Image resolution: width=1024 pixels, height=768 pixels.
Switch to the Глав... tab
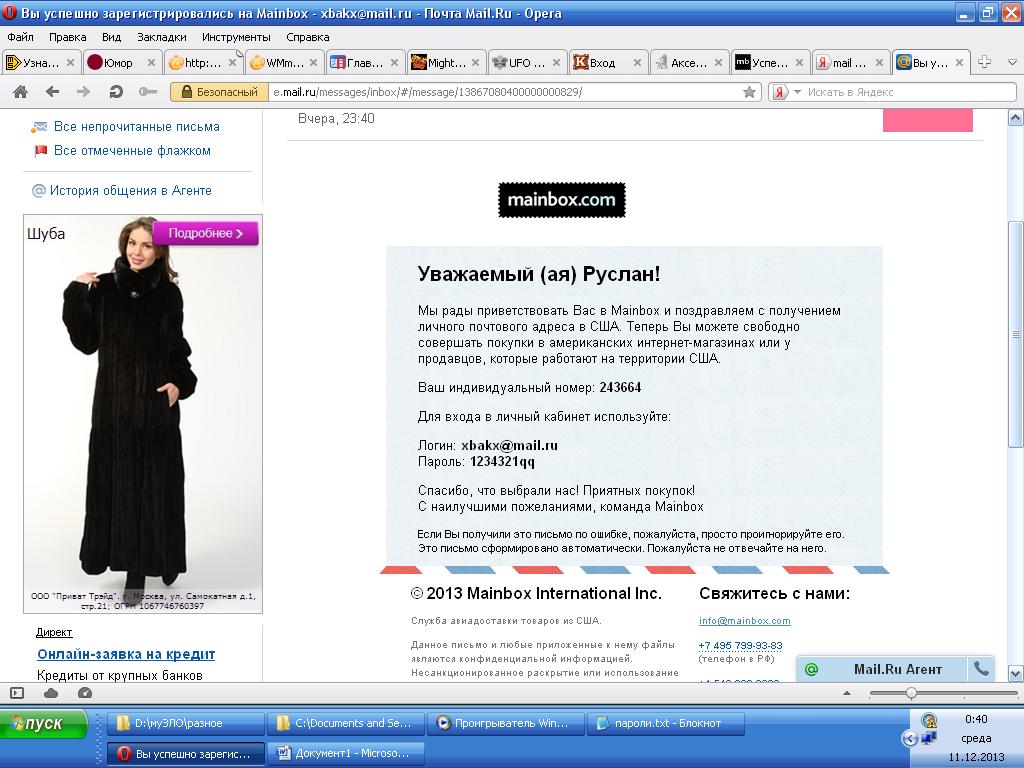(364, 63)
